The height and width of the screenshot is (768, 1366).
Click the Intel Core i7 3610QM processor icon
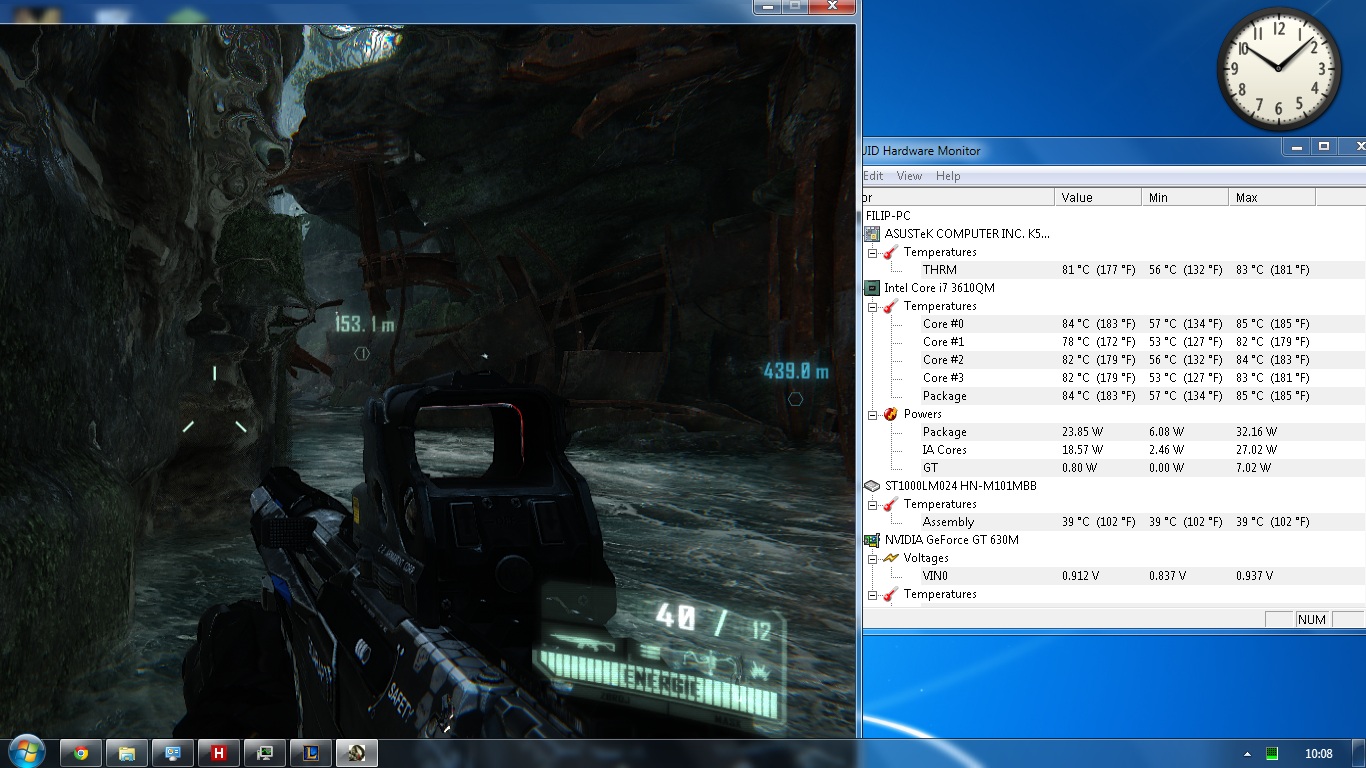872,288
